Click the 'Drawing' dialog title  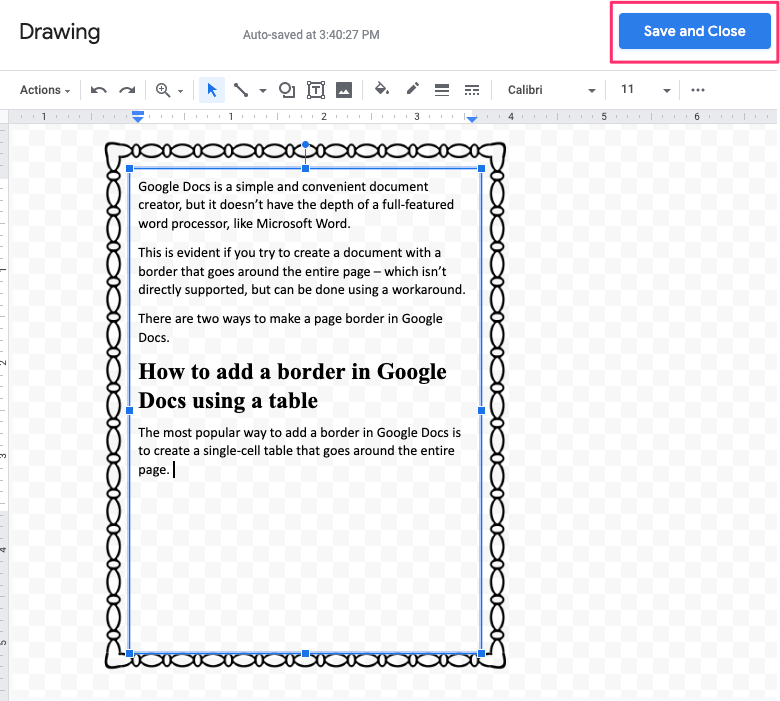click(60, 32)
